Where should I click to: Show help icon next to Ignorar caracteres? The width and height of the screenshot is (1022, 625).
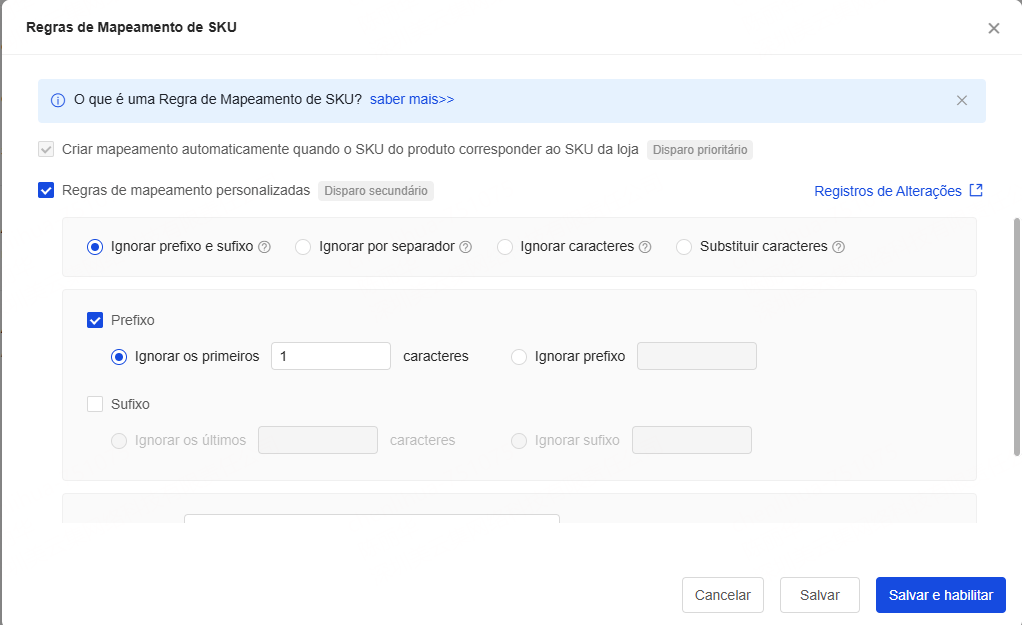click(645, 247)
